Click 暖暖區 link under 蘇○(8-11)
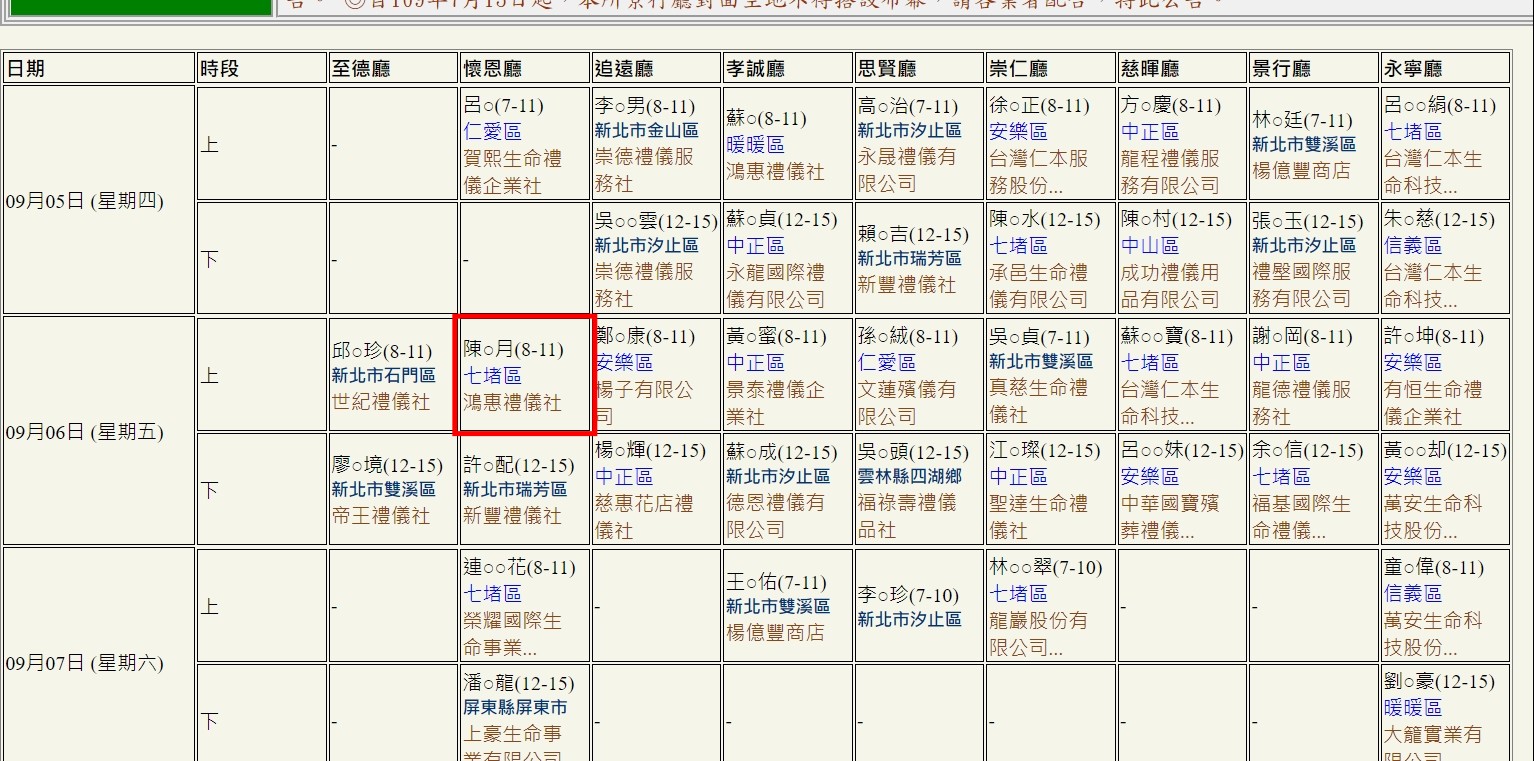Screen dimensions: 1534x761 pyautogui.click(x=755, y=145)
